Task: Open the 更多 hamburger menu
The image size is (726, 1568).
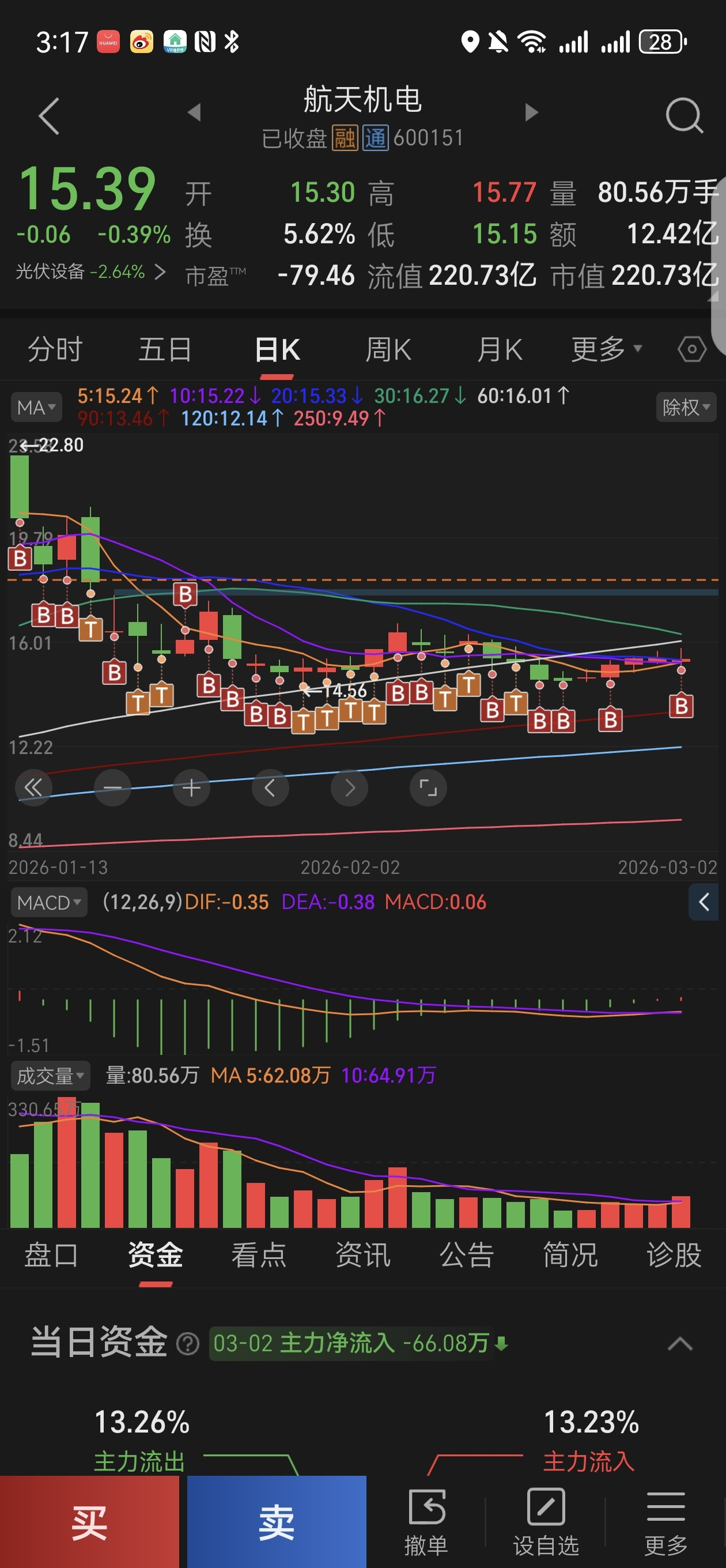Action: [x=665, y=1522]
